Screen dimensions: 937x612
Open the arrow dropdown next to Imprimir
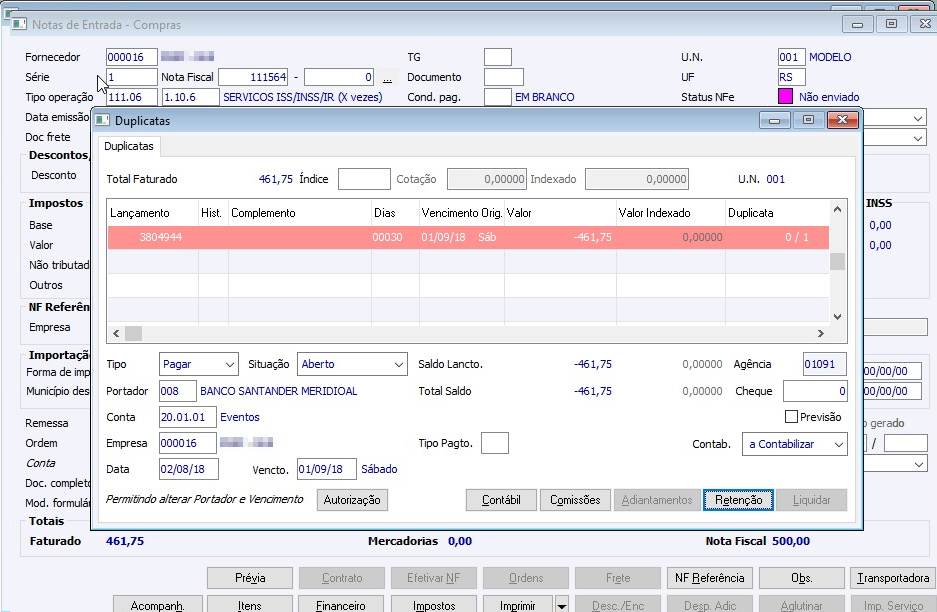[562, 604]
